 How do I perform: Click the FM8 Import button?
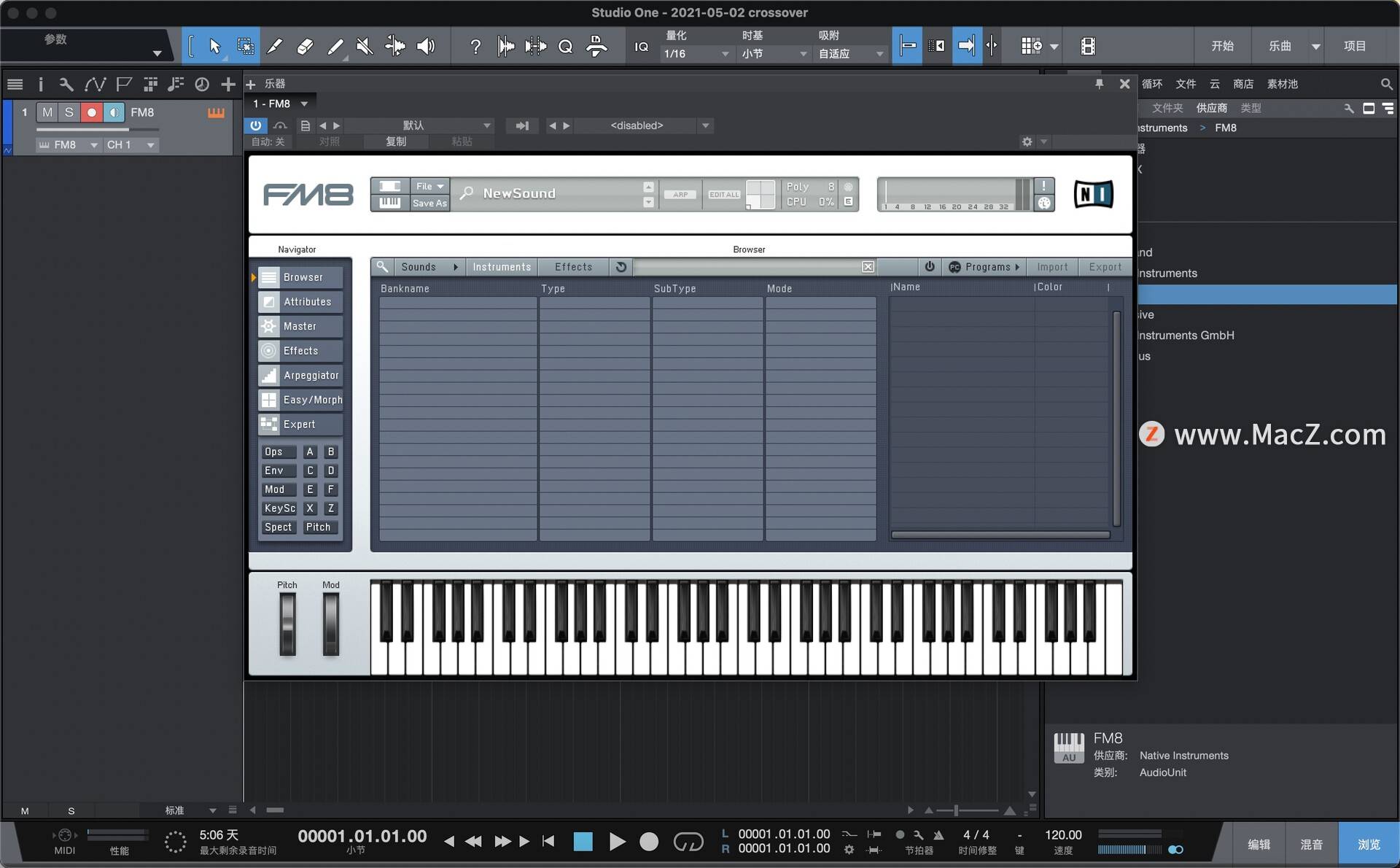[1052, 267]
